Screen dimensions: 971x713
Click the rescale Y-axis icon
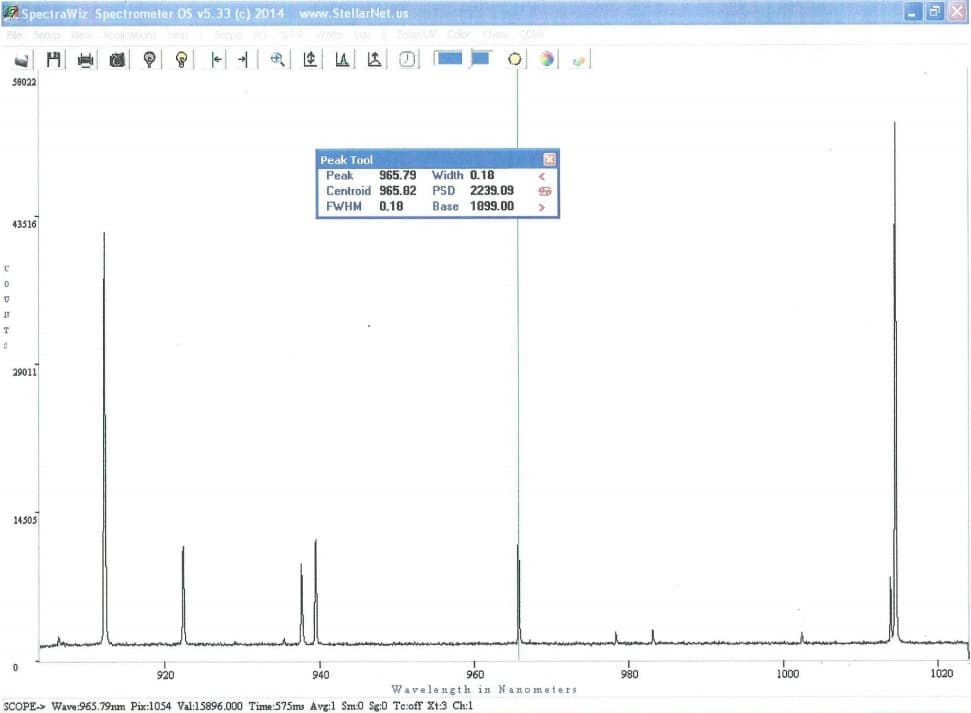click(x=310, y=59)
